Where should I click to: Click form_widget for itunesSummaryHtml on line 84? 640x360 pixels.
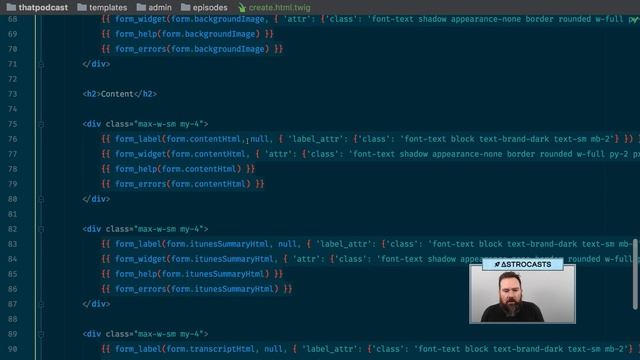[x=140, y=259]
